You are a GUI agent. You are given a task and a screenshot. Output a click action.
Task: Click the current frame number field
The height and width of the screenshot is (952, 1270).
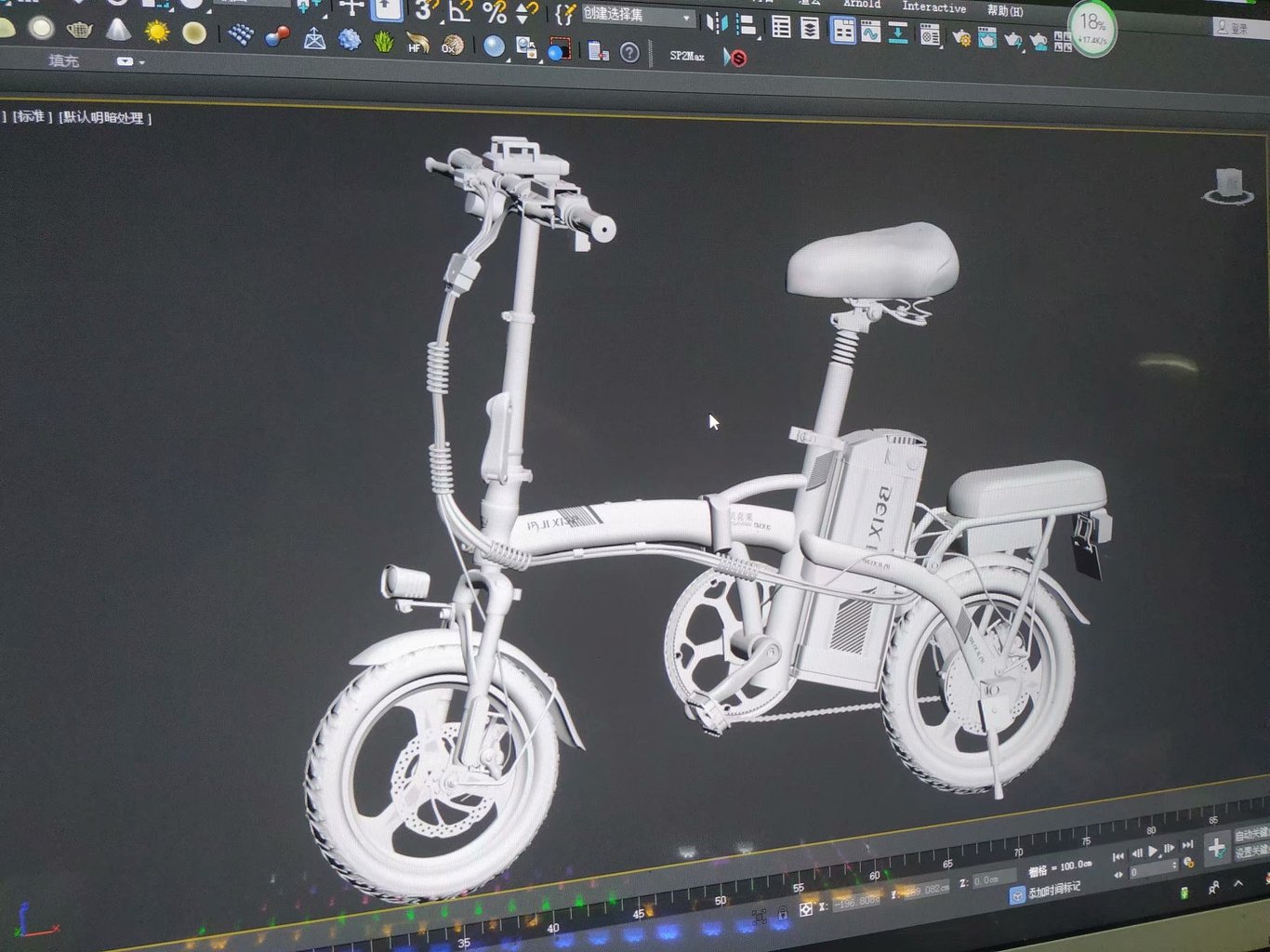[1153, 869]
